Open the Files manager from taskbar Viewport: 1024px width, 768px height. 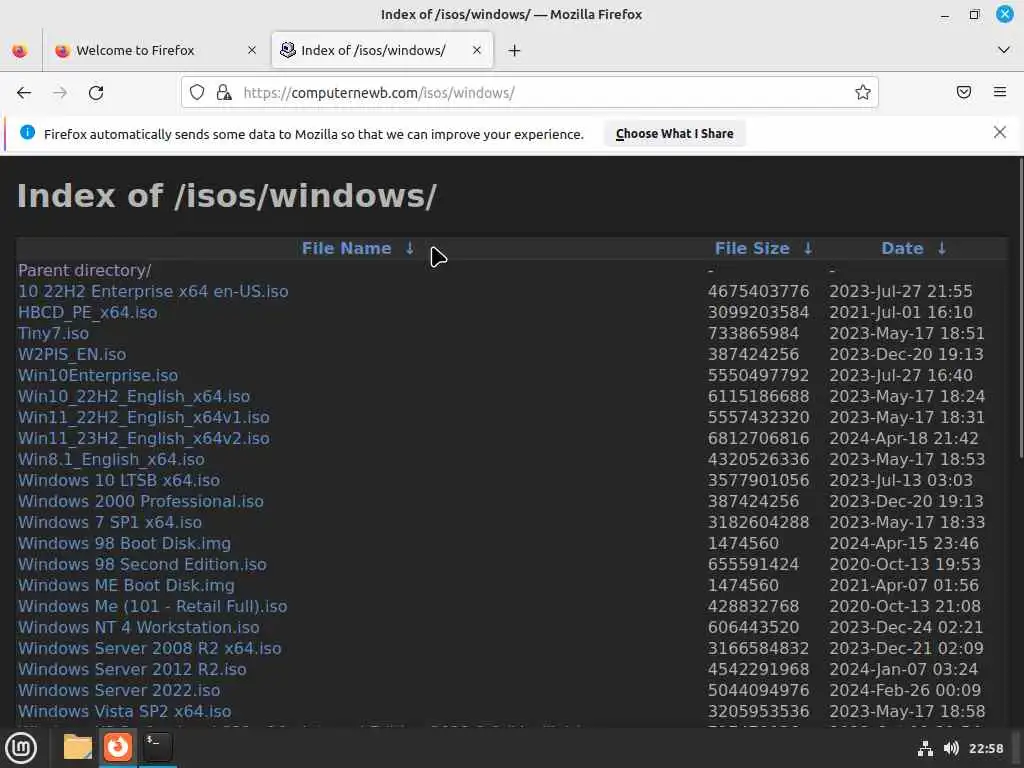78,747
